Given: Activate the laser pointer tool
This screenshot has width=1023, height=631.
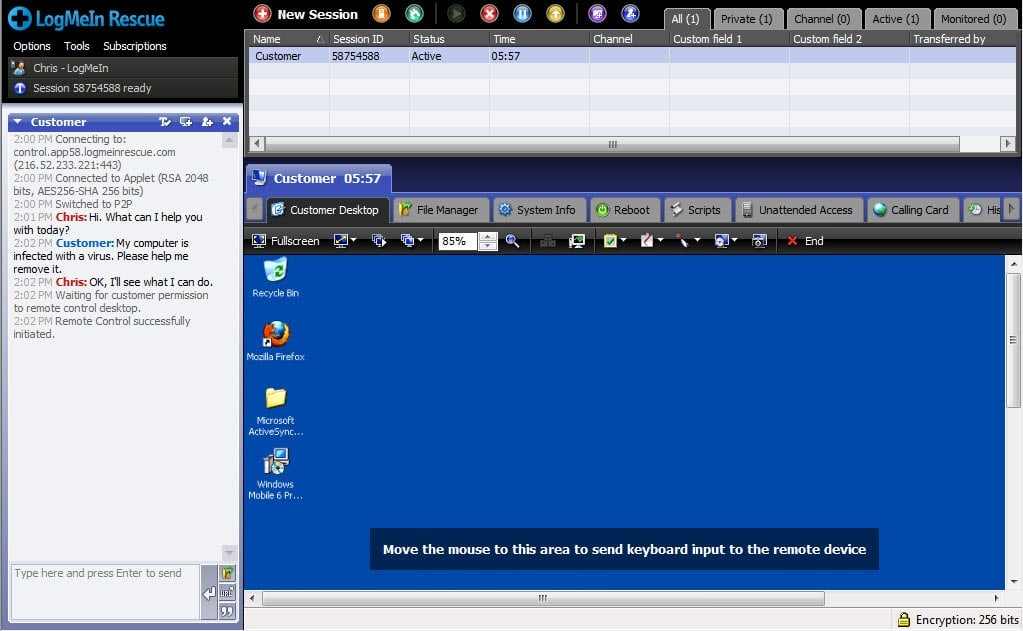Looking at the screenshot, I should tap(684, 241).
